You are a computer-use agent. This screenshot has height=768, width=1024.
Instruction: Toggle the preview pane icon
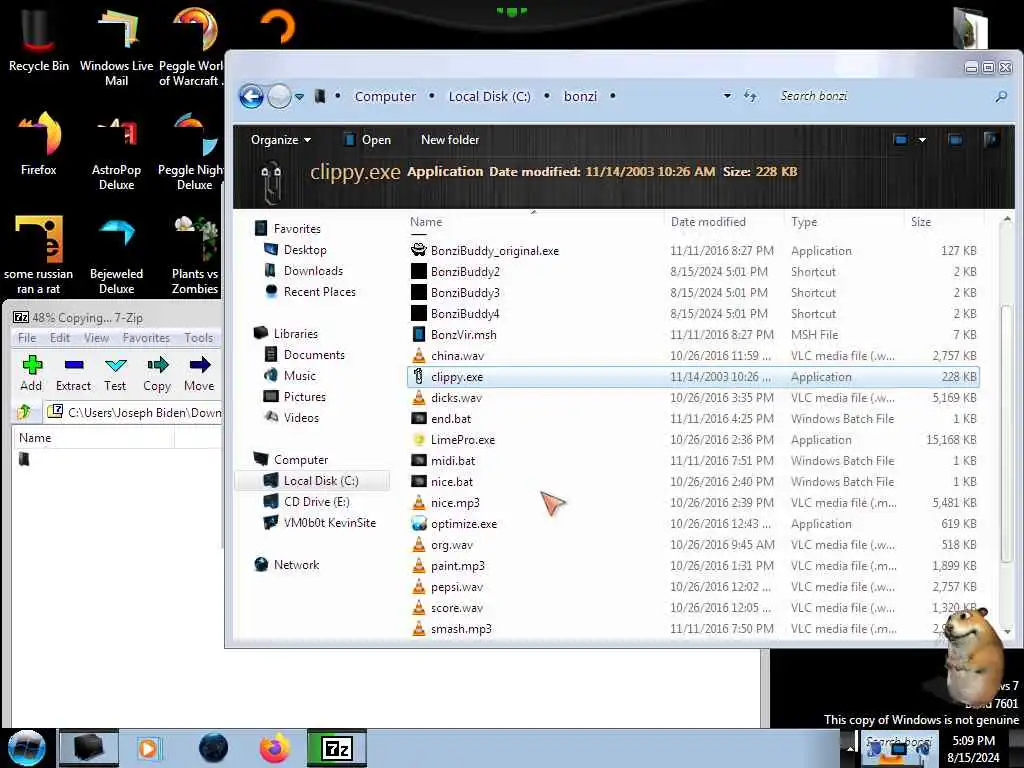955,140
